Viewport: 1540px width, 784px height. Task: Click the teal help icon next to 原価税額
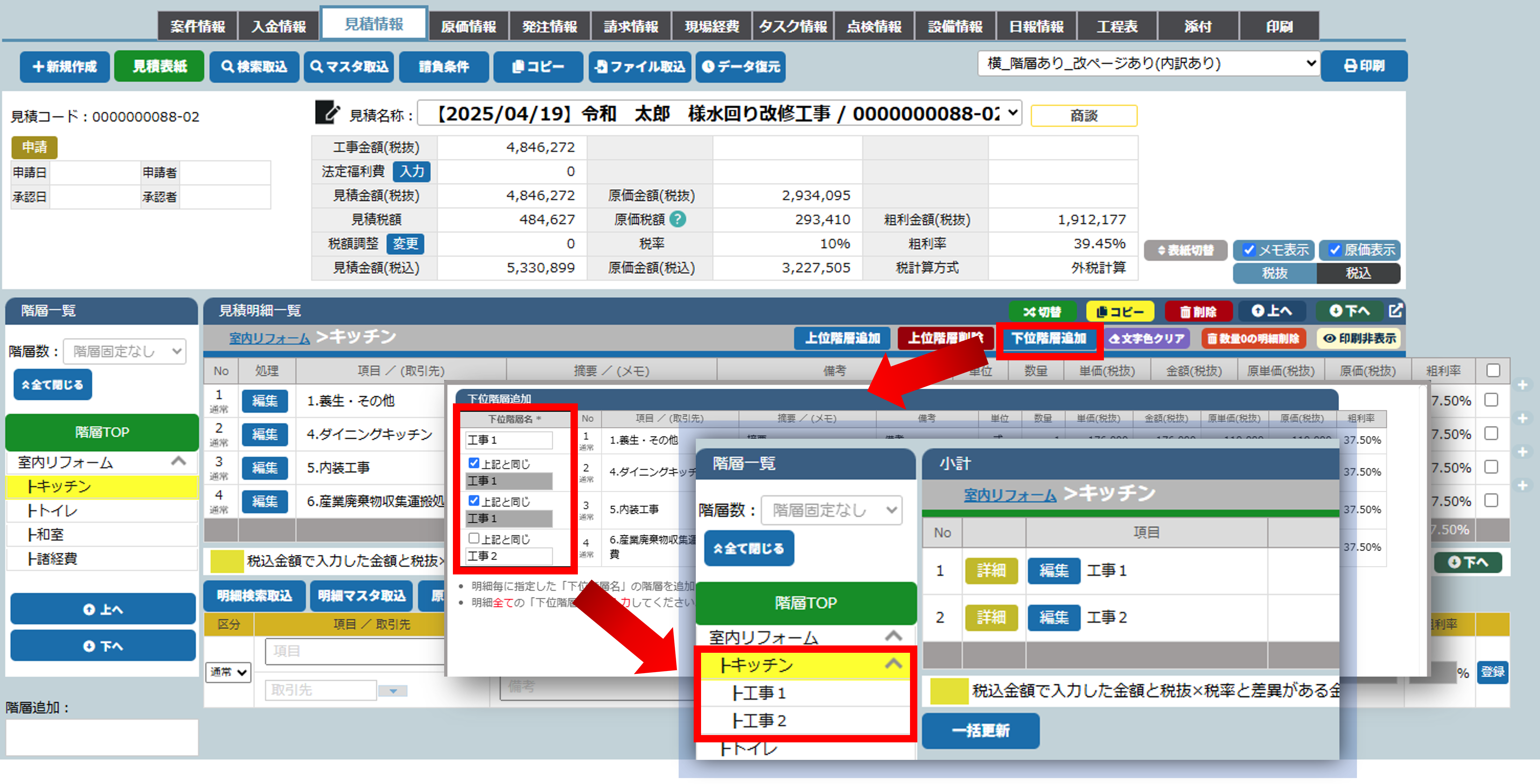click(677, 219)
